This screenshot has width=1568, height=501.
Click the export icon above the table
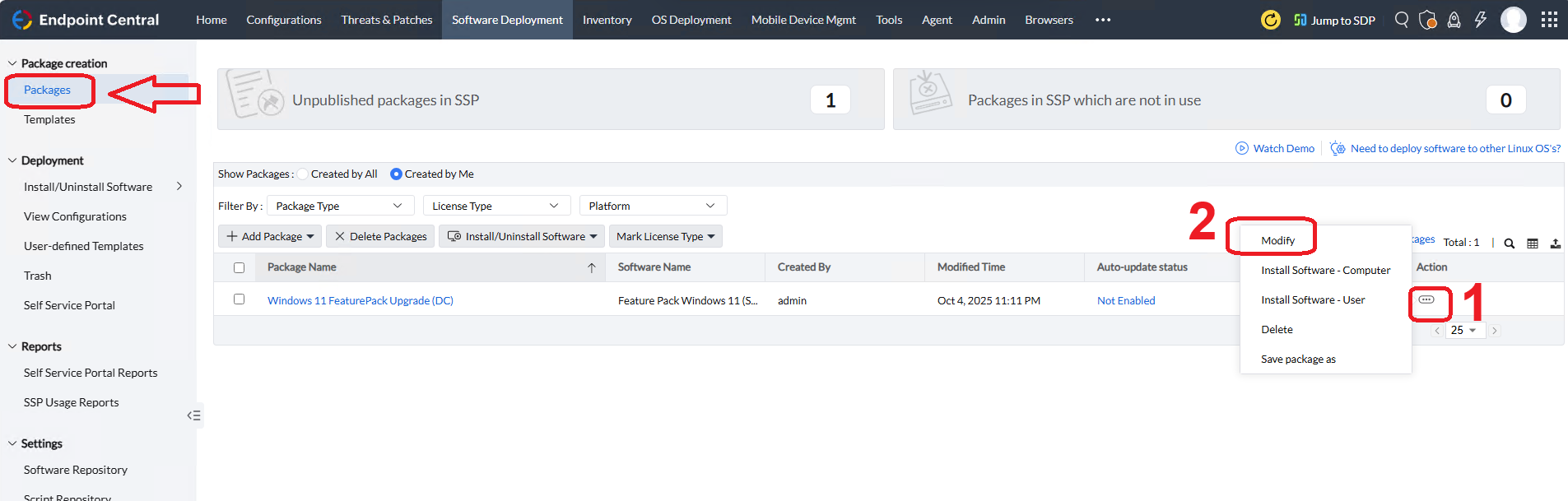[1555, 243]
